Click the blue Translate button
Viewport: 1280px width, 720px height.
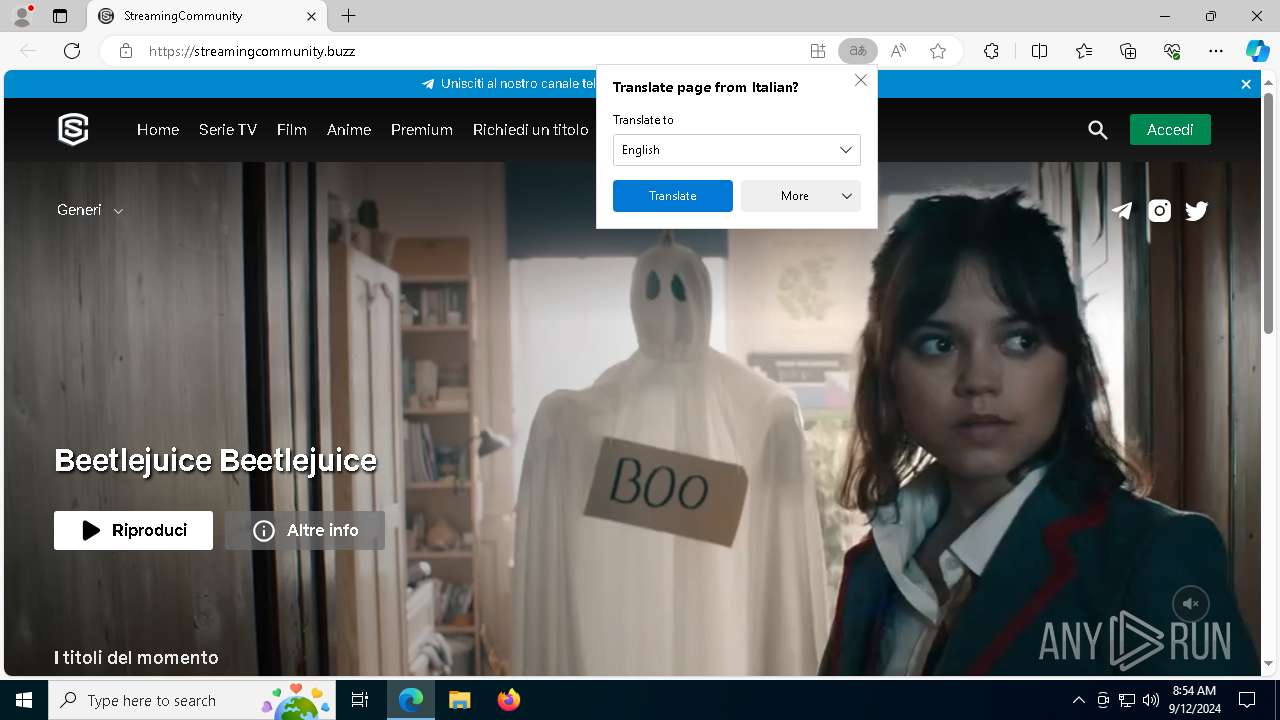click(x=673, y=196)
